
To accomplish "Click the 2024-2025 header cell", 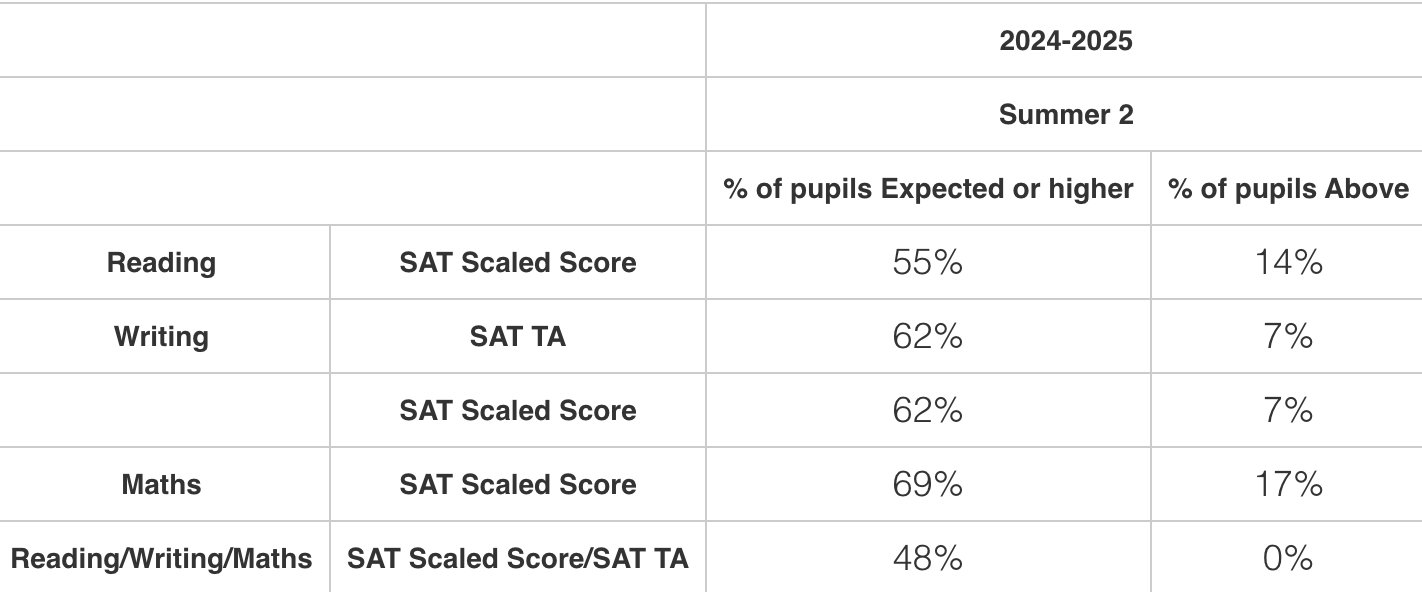I will click(x=1065, y=41).
